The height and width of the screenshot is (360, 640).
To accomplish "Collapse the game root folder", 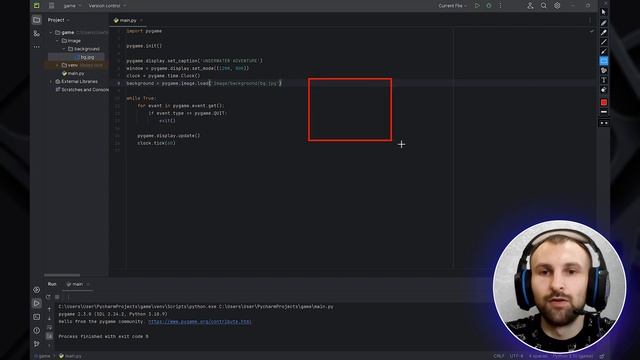I will pos(51,32).
